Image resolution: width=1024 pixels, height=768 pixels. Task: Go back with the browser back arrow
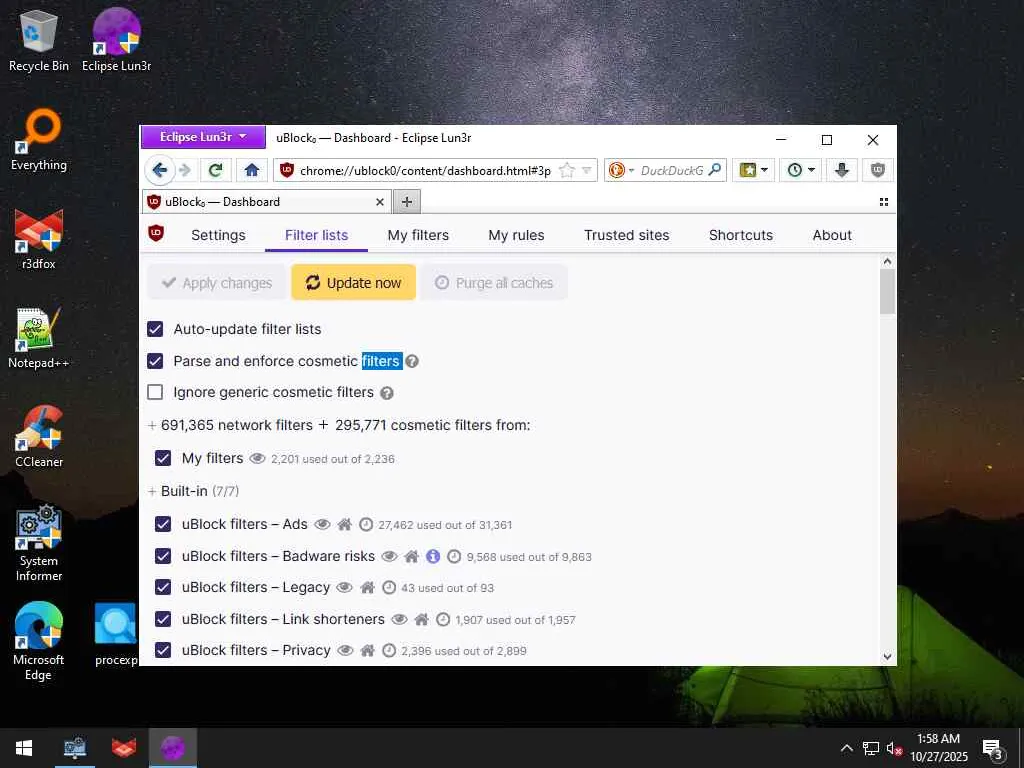click(x=159, y=170)
